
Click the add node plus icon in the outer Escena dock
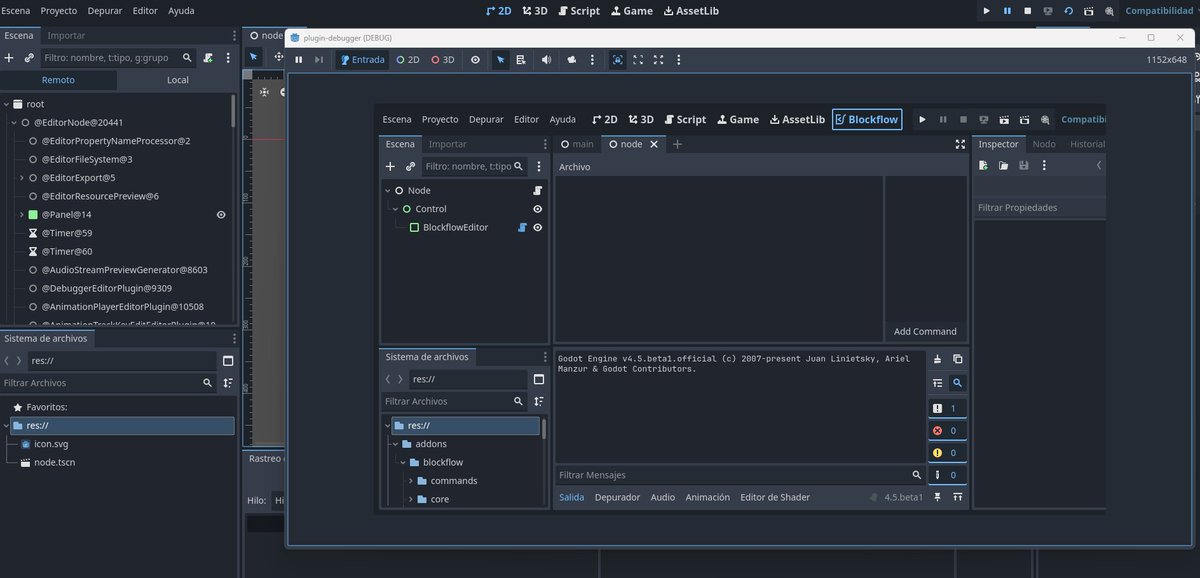pos(9,58)
